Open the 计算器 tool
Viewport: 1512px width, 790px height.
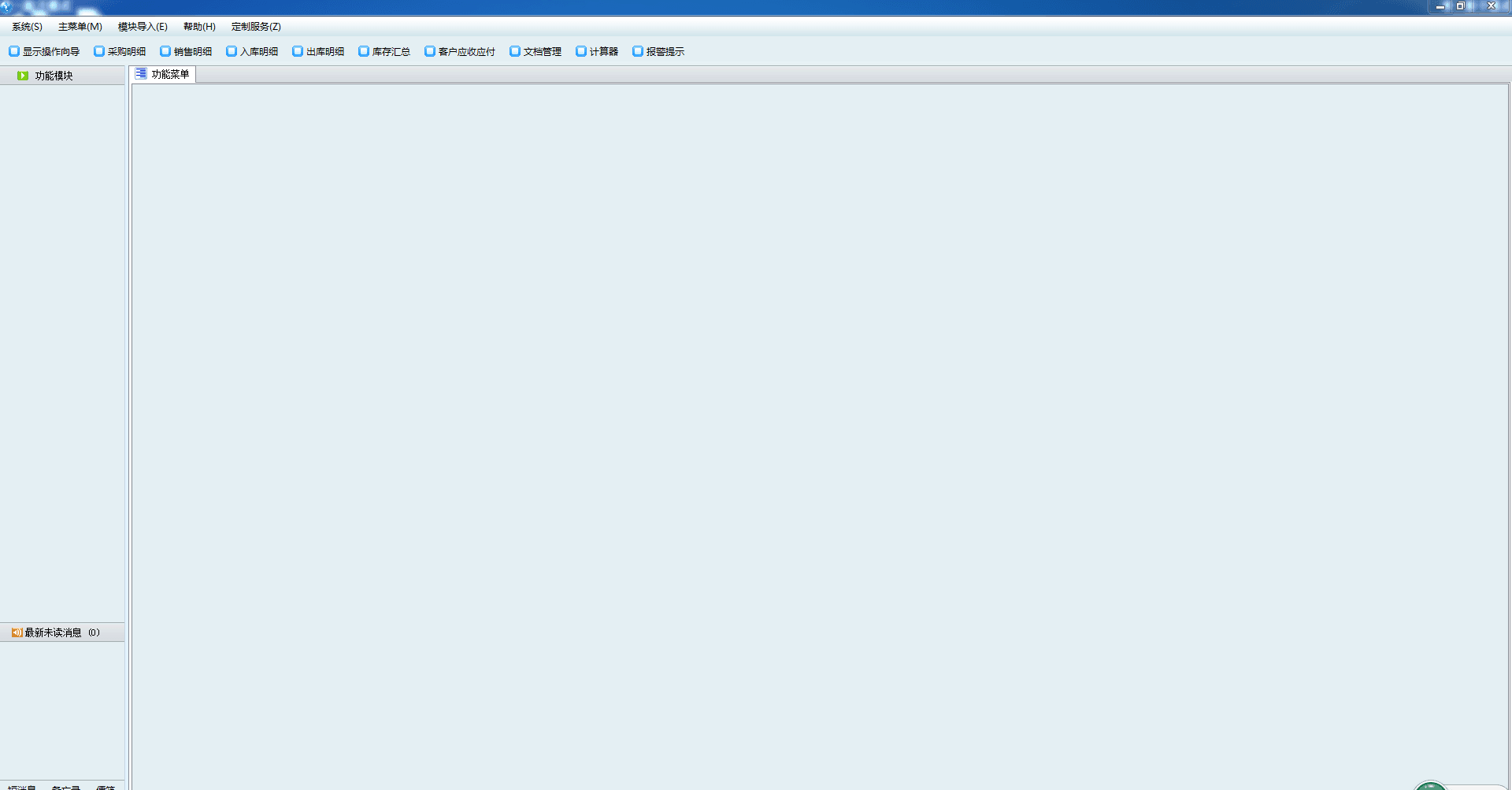[597, 52]
